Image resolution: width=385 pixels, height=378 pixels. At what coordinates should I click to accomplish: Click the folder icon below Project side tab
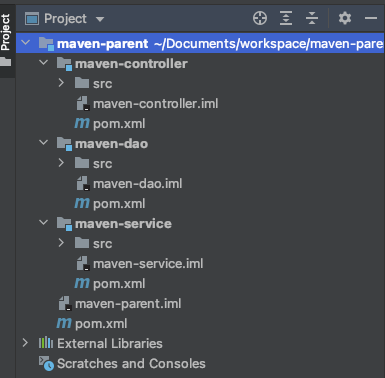click(5, 61)
